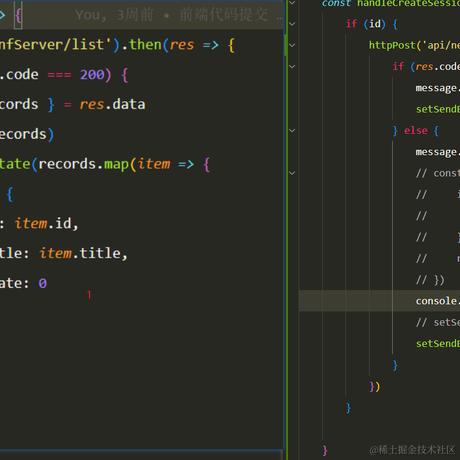The image size is (460, 460).
Task: Click 'message.' line below the else
Action: pos(437,152)
